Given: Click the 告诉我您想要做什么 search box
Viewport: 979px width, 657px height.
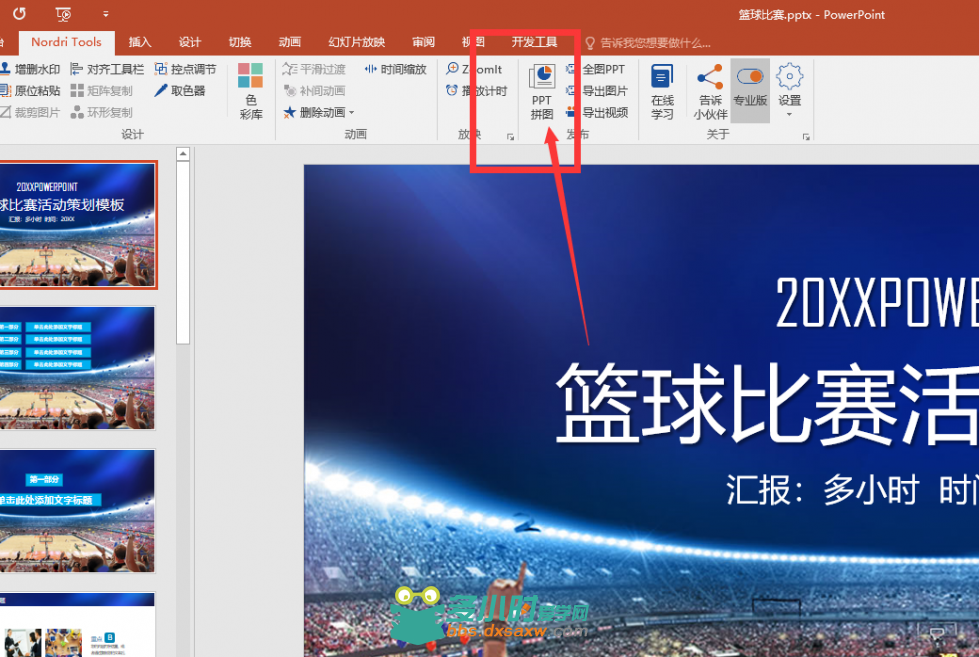Looking at the screenshot, I should [x=648, y=42].
